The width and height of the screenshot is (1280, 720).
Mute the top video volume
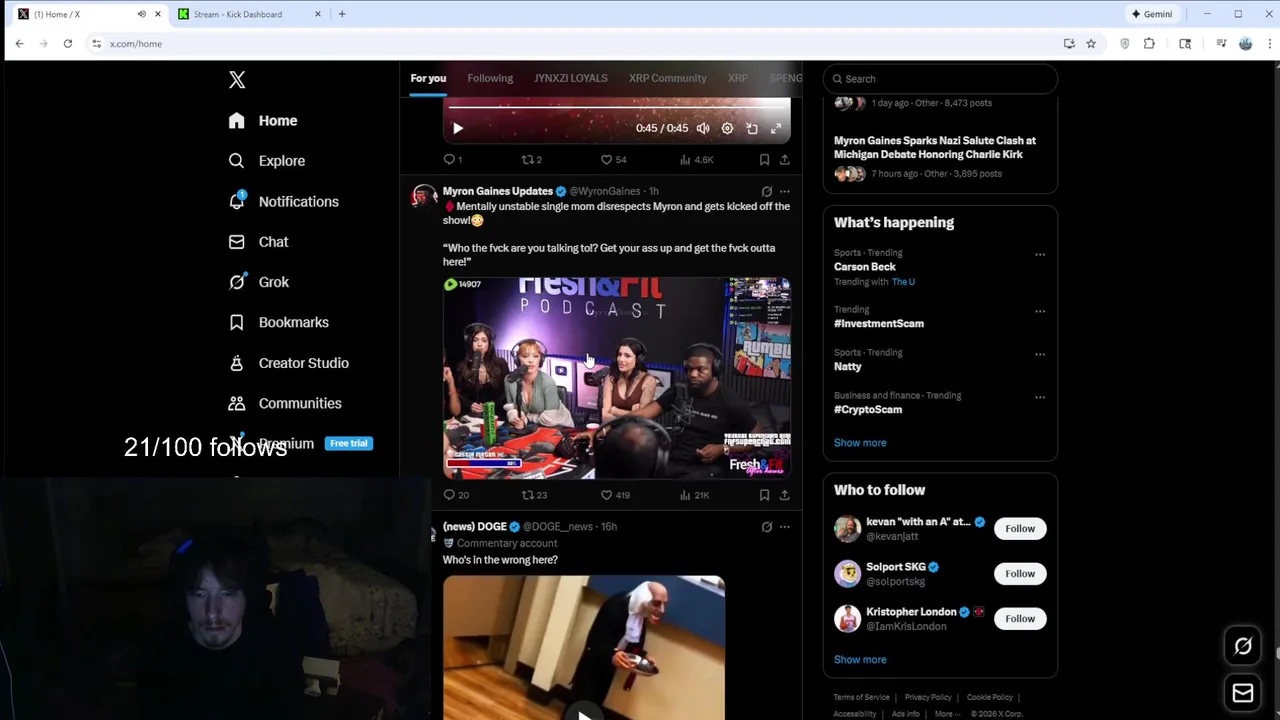(703, 128)
